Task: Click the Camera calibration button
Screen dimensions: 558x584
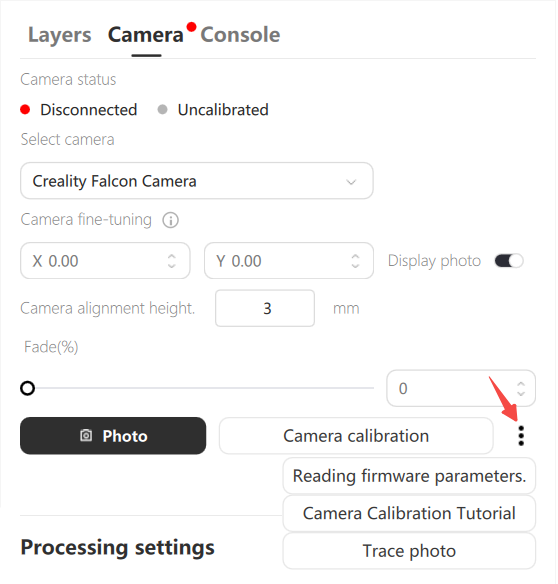Action: [x=356, y=436]
